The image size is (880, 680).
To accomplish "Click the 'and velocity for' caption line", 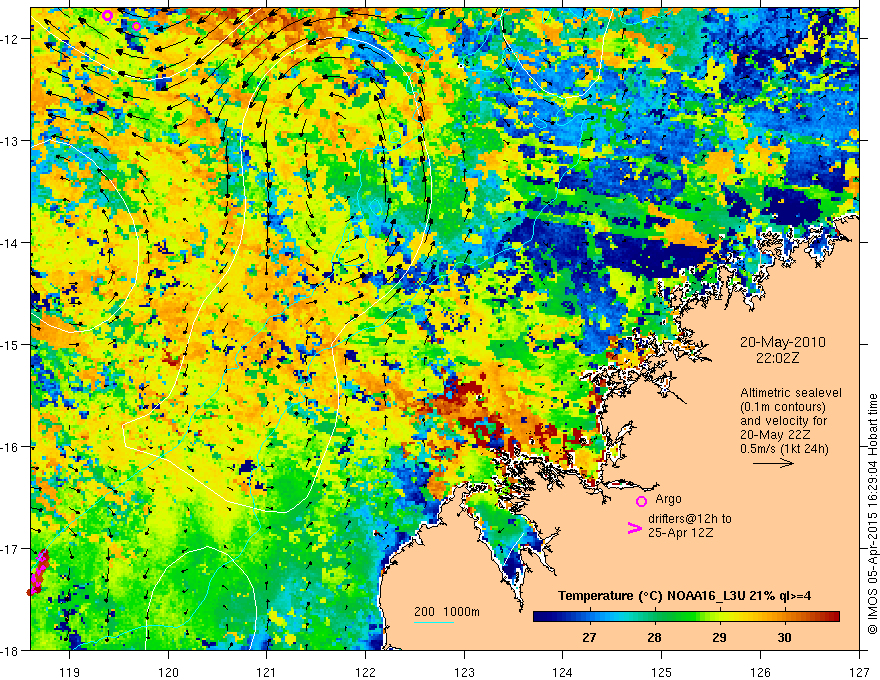I will pos(783,421).
